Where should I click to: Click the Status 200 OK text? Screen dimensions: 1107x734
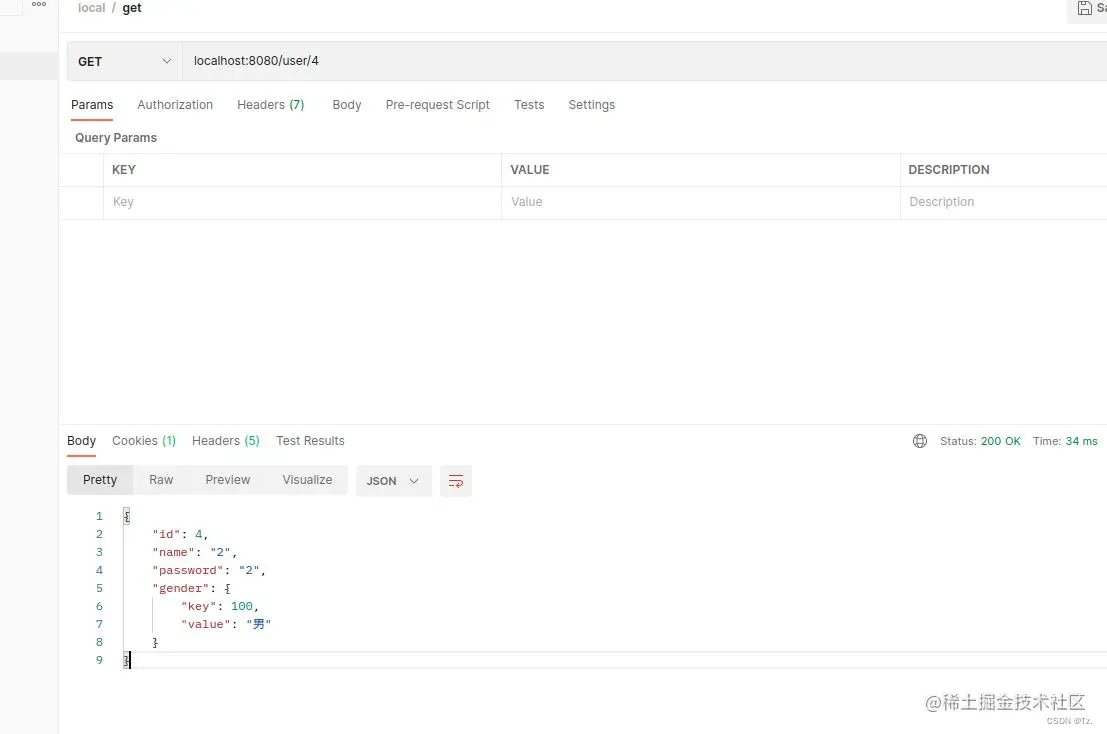tap(980, 441)
